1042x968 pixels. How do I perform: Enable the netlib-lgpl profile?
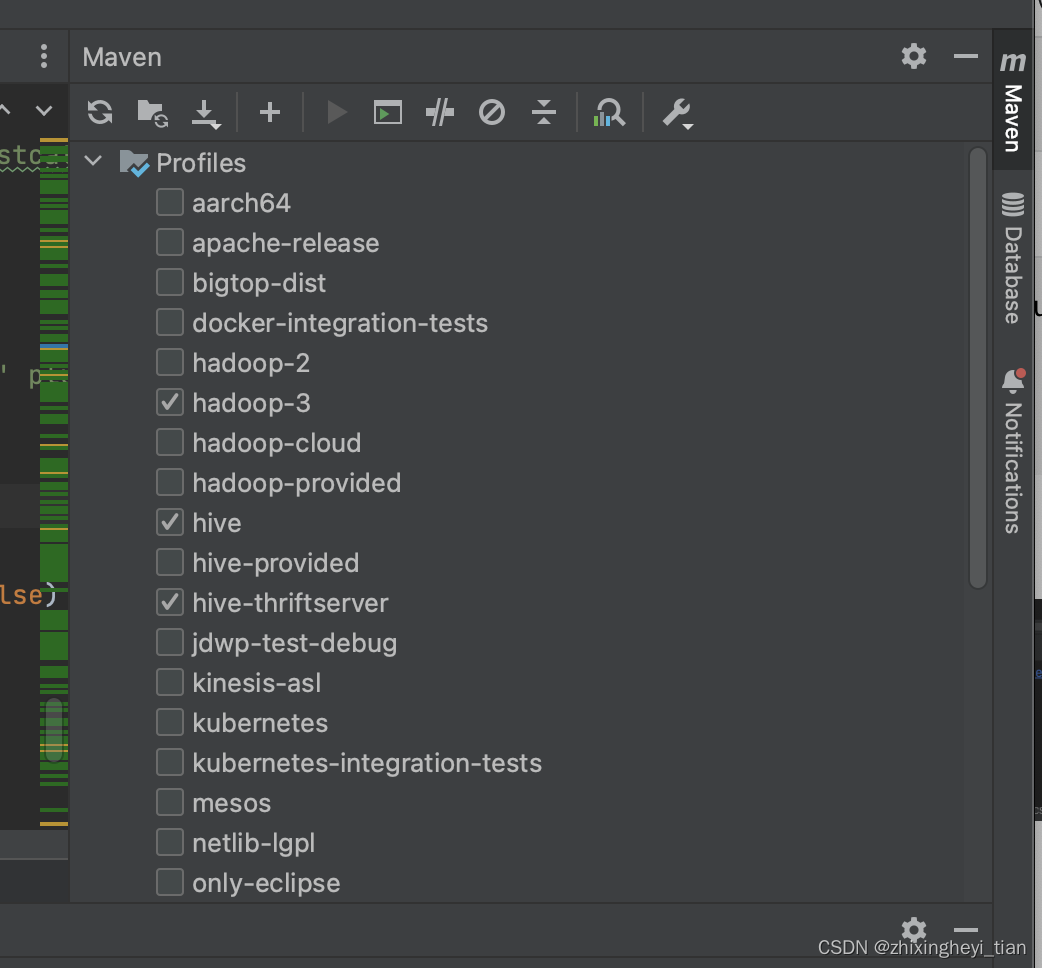coord(170,842)
